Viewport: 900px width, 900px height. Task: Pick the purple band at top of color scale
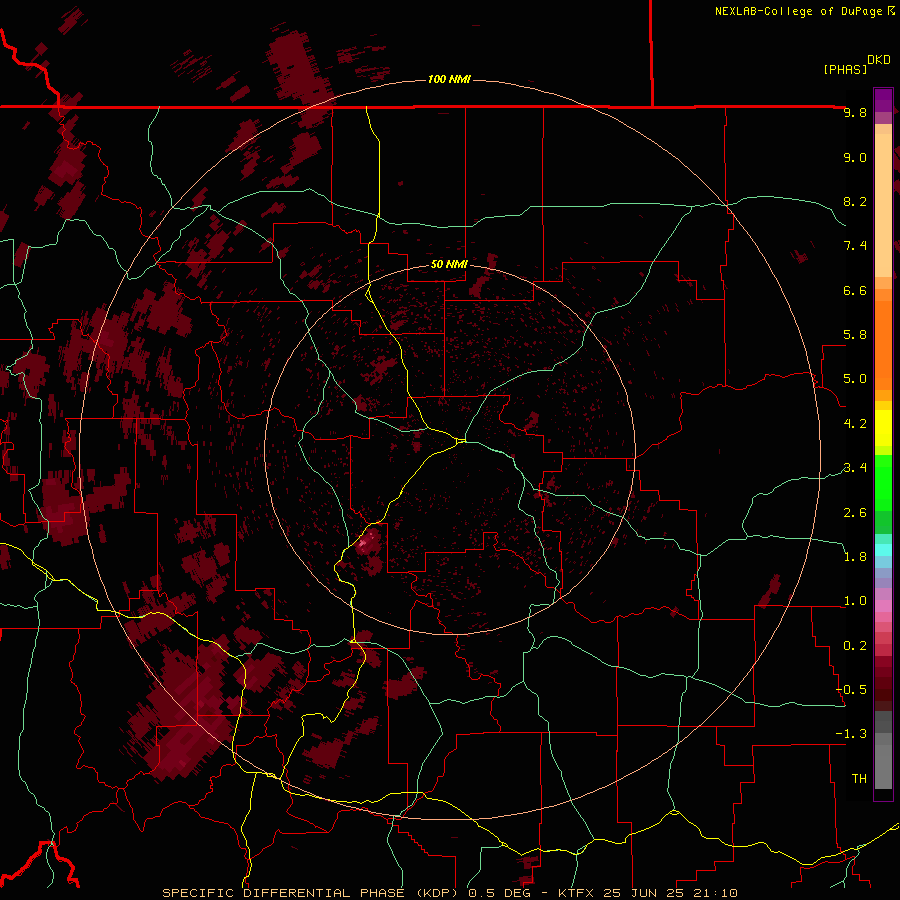coord(883,100)
